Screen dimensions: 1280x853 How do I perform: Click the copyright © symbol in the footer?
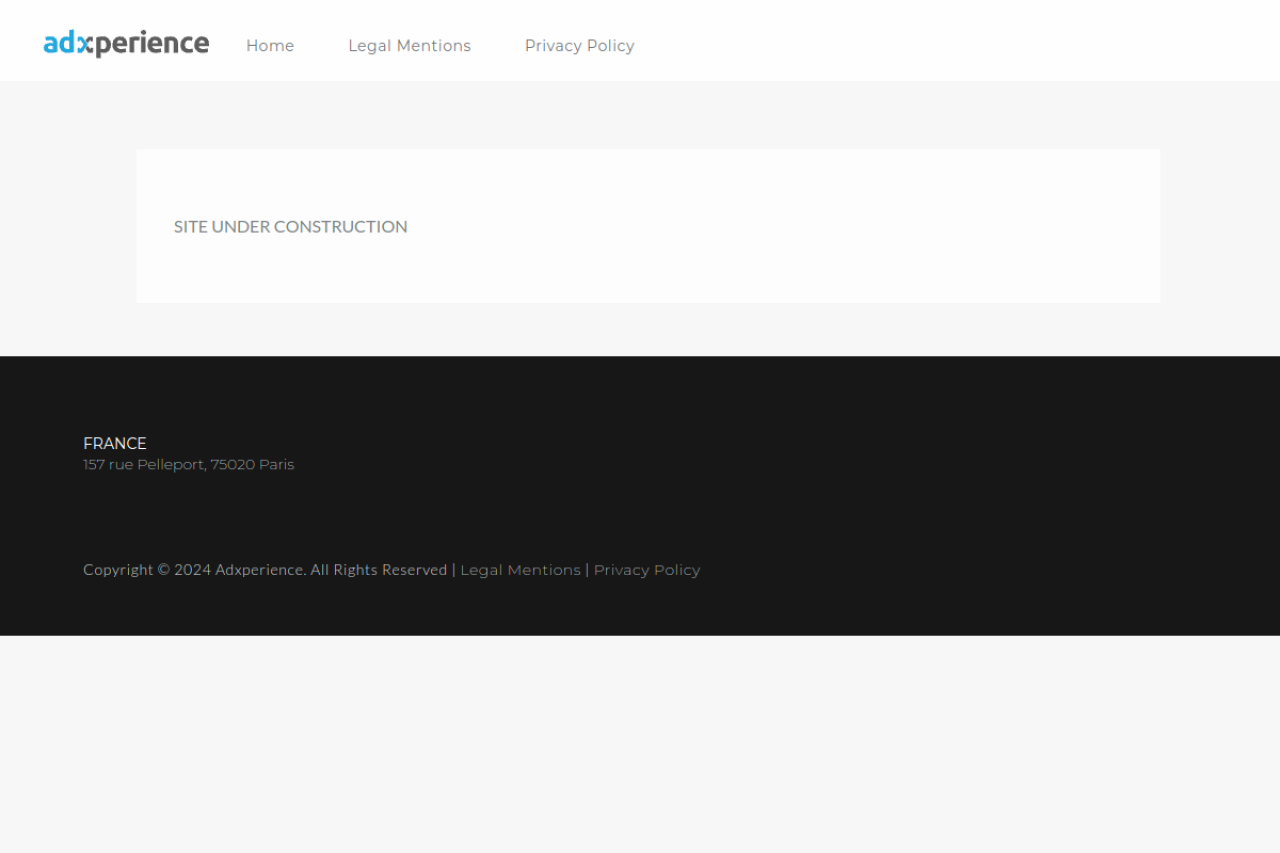[x=163, y=570]
